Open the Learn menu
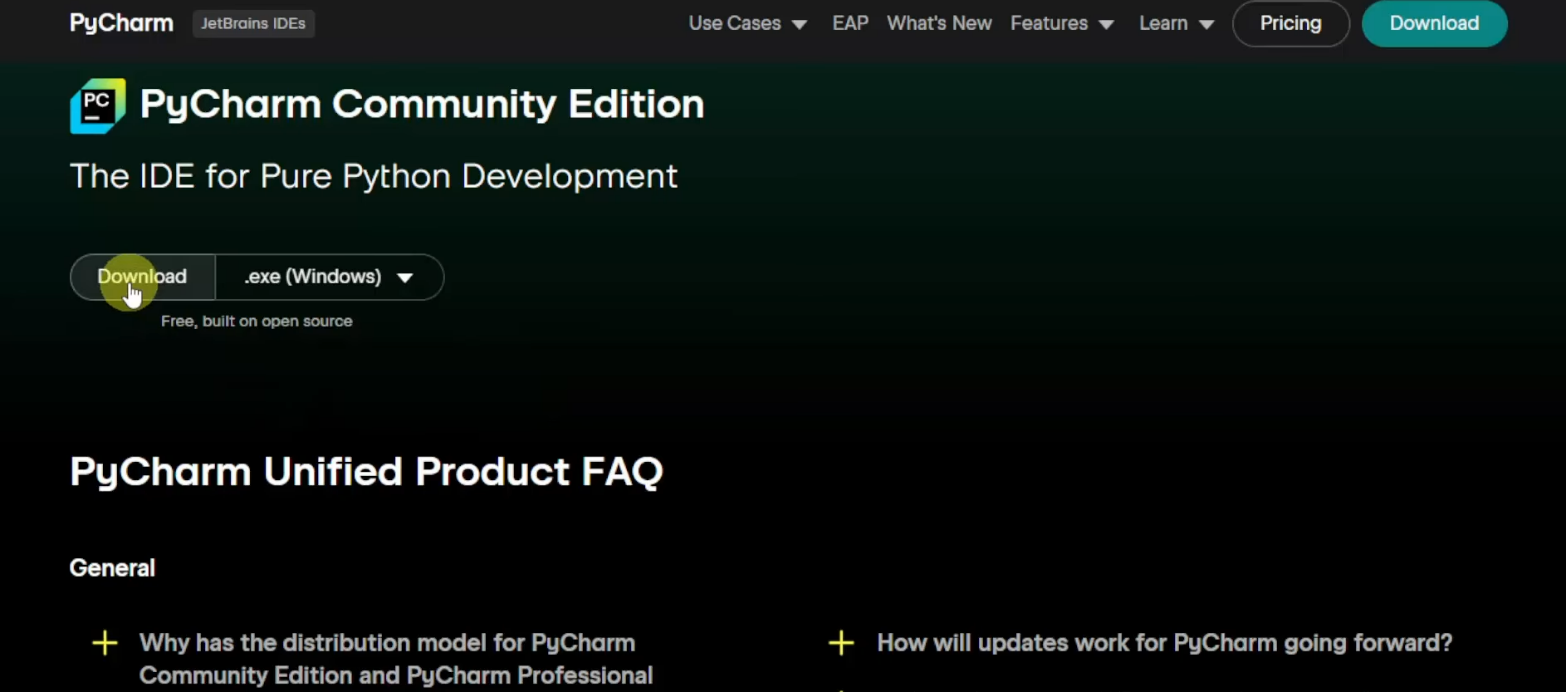This screenshot has width=1566, height=692. tap(1163, 23)
